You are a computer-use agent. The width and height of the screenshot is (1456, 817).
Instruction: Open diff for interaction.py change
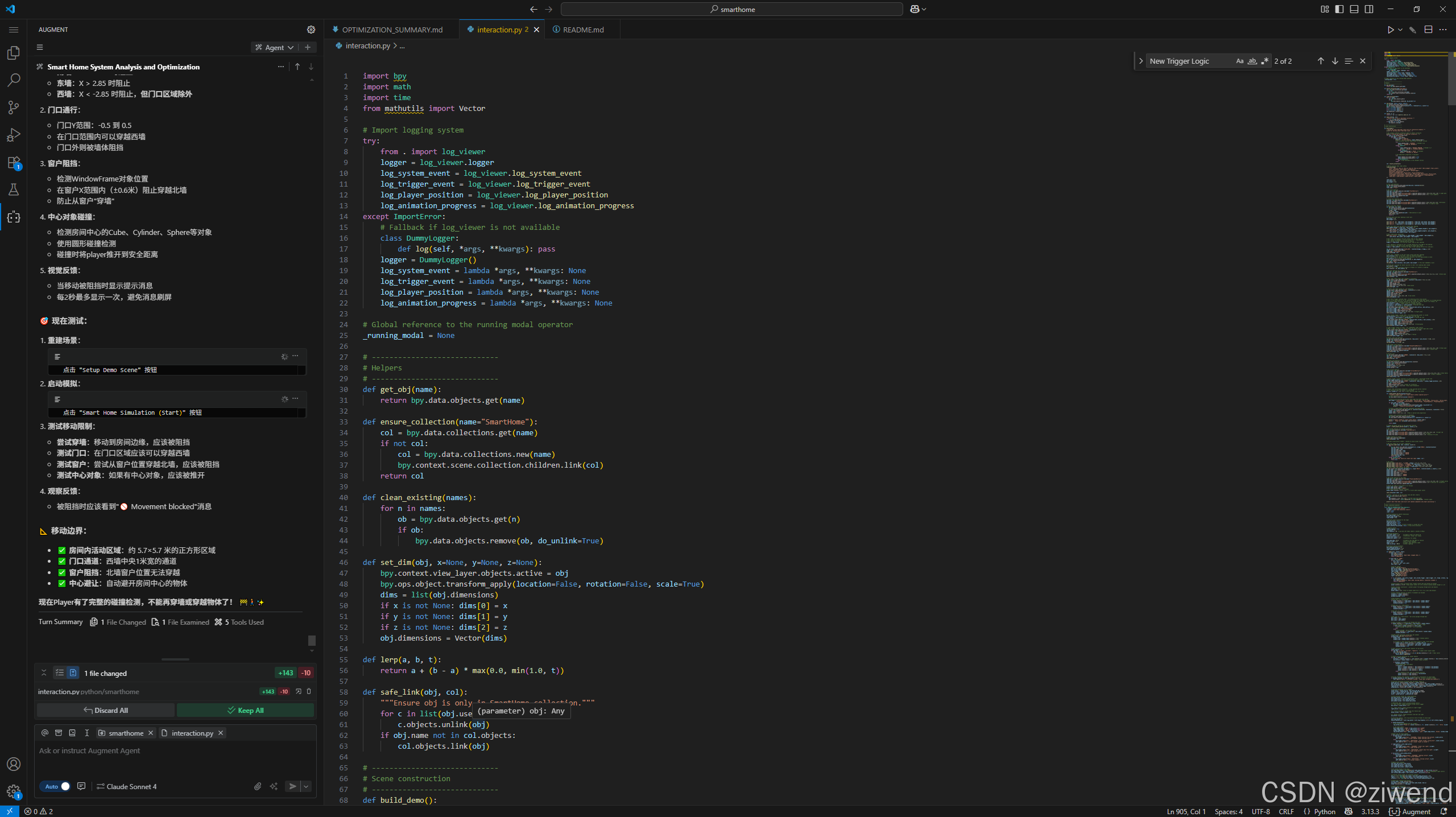coord(299,691)
